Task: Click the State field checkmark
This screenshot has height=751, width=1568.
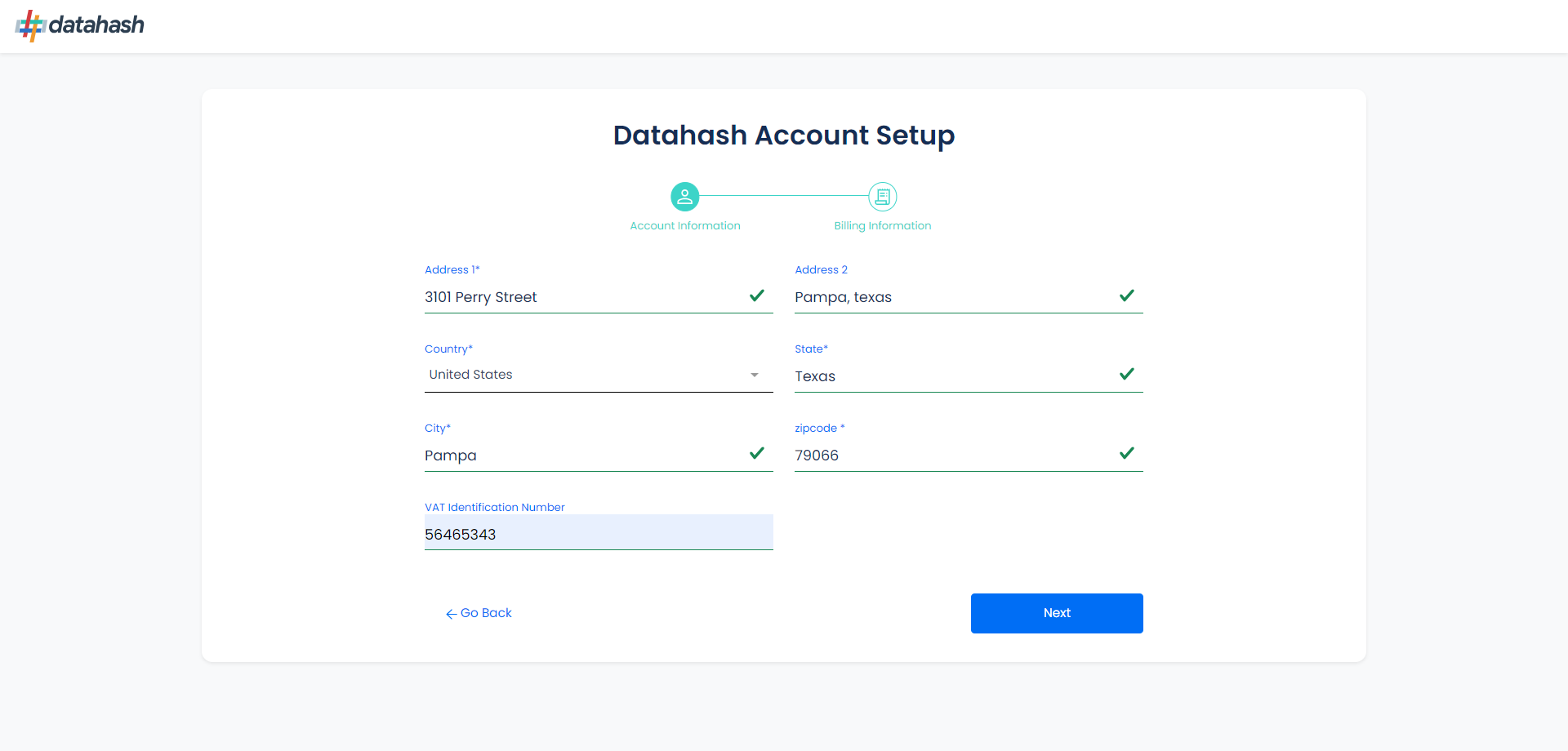Action: [1127, 374]
